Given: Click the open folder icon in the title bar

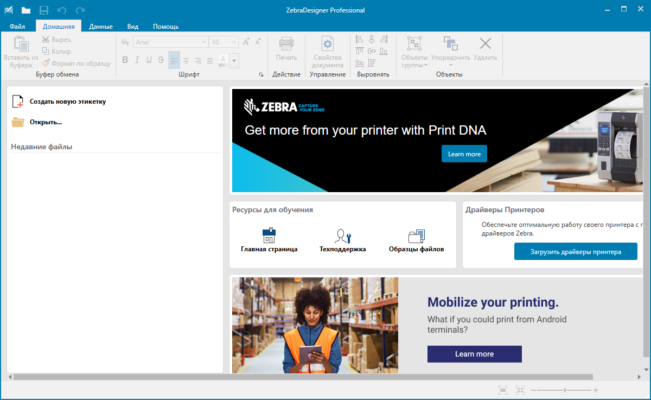Looking at the screenshot, I should [26, 10].
